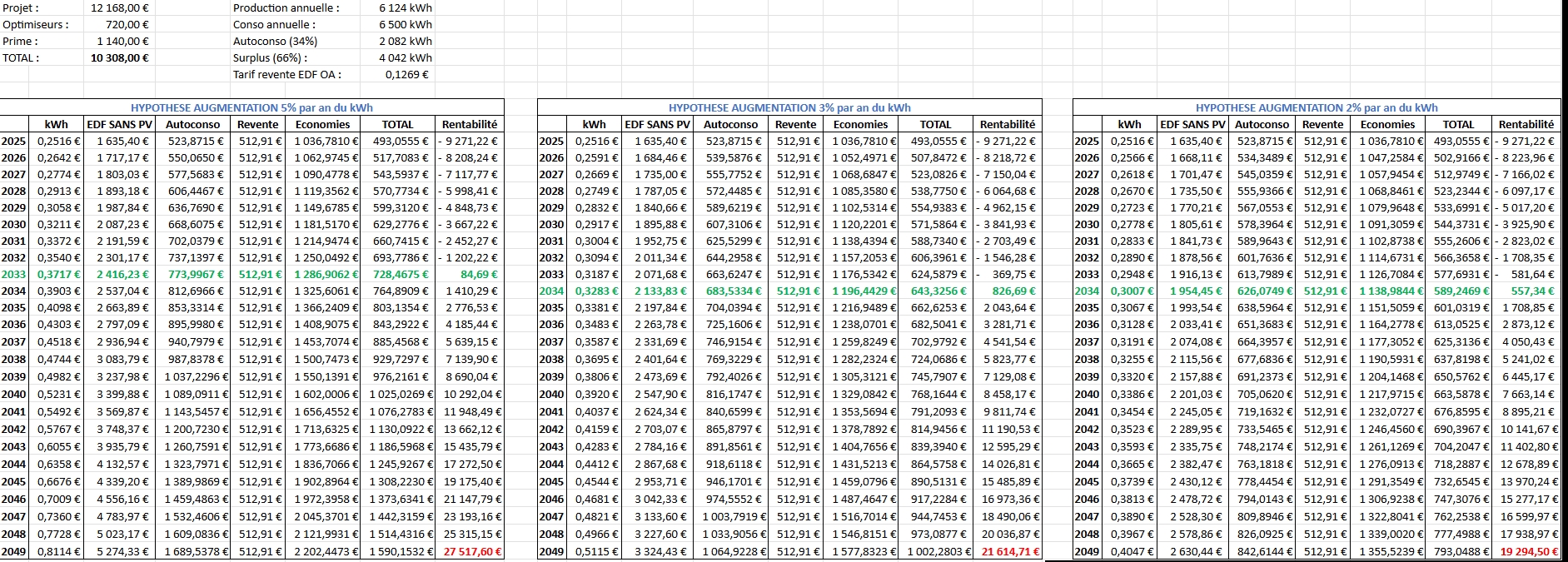Select 'TOTAL' header in the 2% table
Image resolution: width=1568 pixels, height=562 pixels.
[1459, 124]
